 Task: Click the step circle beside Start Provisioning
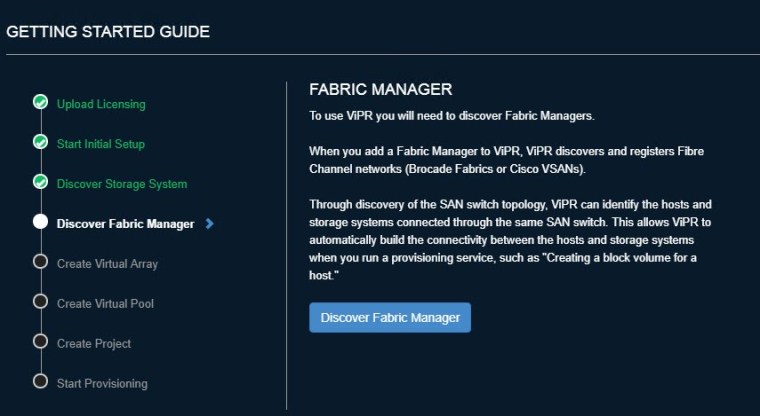(x=40, y=381)
